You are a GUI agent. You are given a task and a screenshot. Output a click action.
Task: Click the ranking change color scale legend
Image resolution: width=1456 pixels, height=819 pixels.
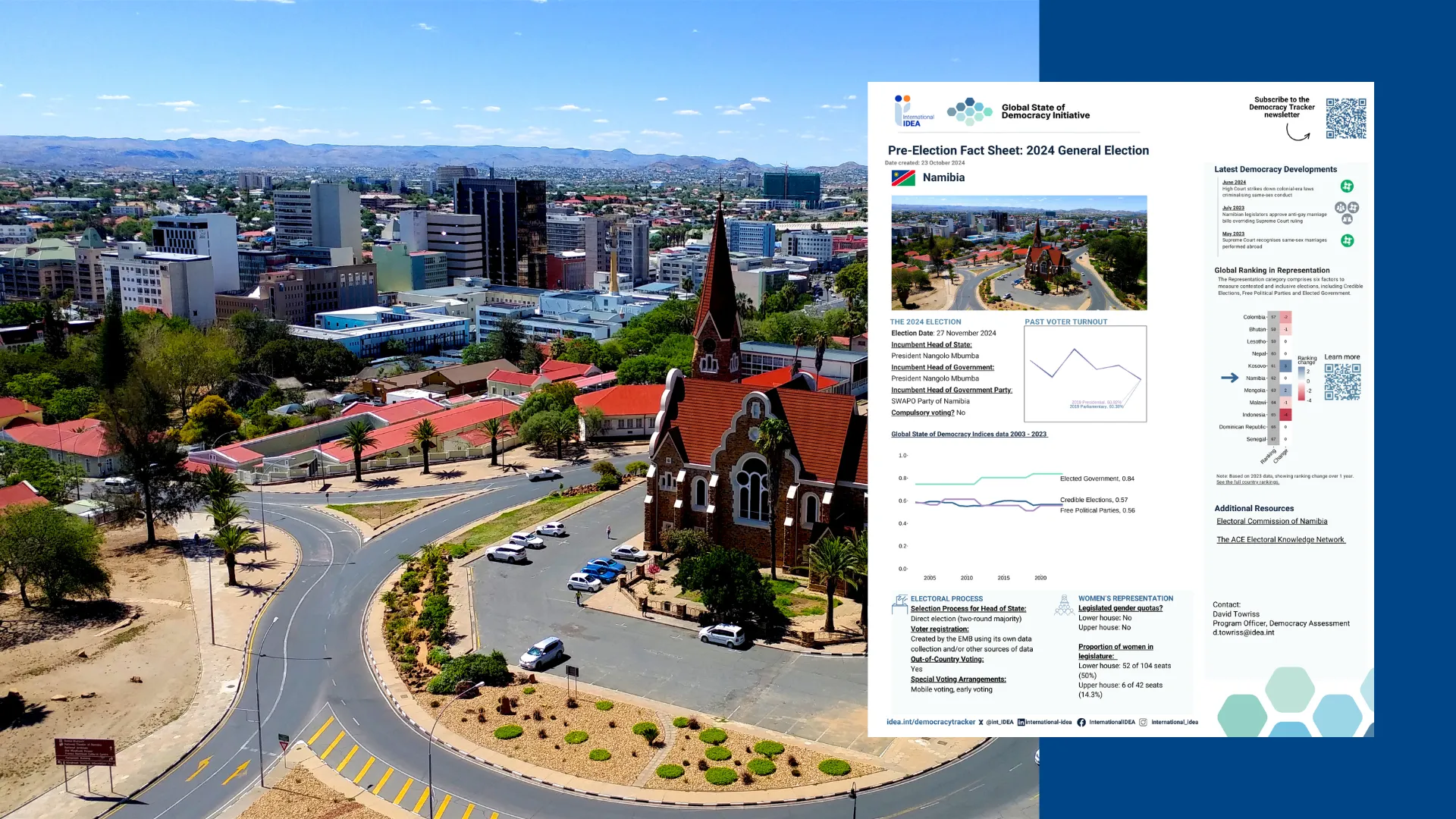[x=1301, y=384]
